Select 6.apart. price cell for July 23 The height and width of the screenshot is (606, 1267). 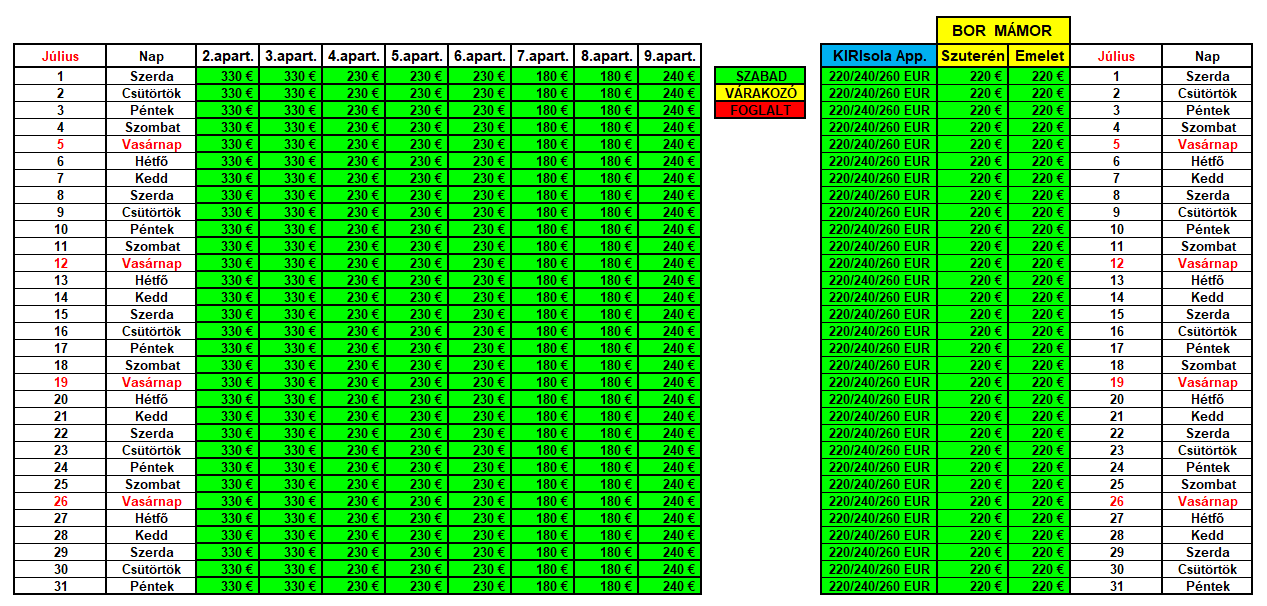[480, 450]
